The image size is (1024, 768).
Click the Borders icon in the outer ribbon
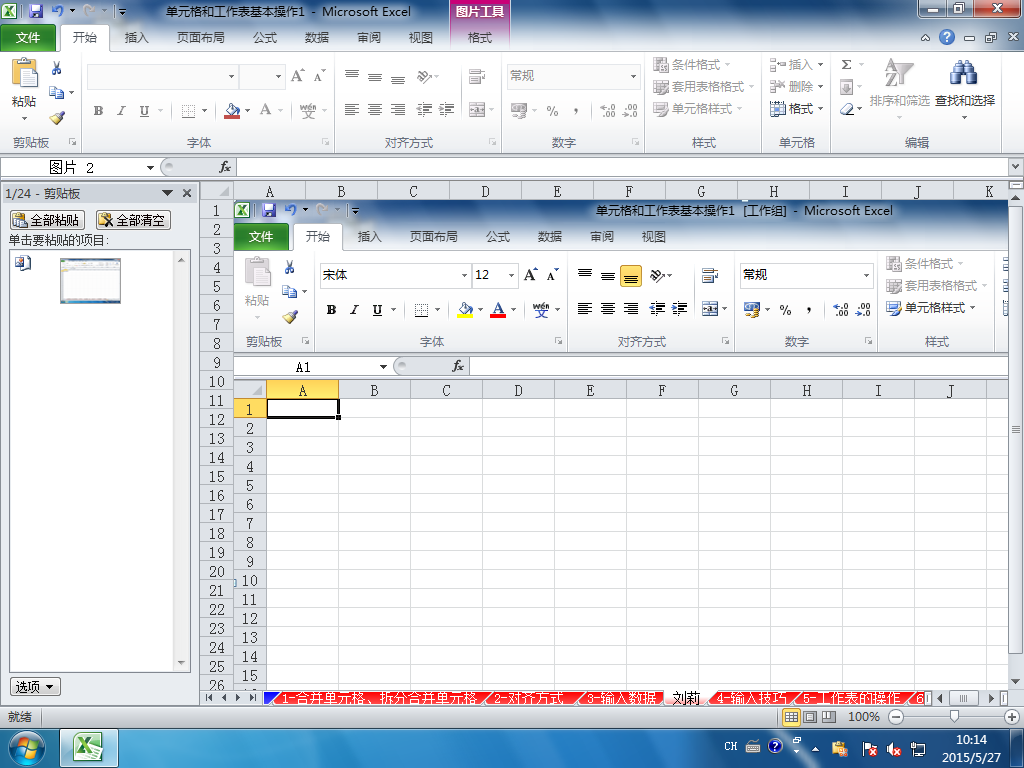click(188, 111)
